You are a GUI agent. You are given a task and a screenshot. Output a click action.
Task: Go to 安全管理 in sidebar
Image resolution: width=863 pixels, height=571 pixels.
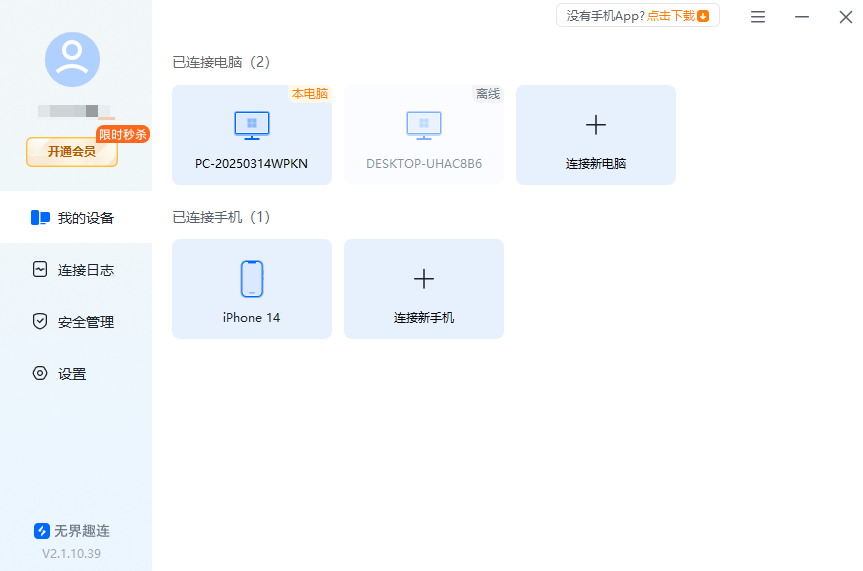tap(76, 322)
